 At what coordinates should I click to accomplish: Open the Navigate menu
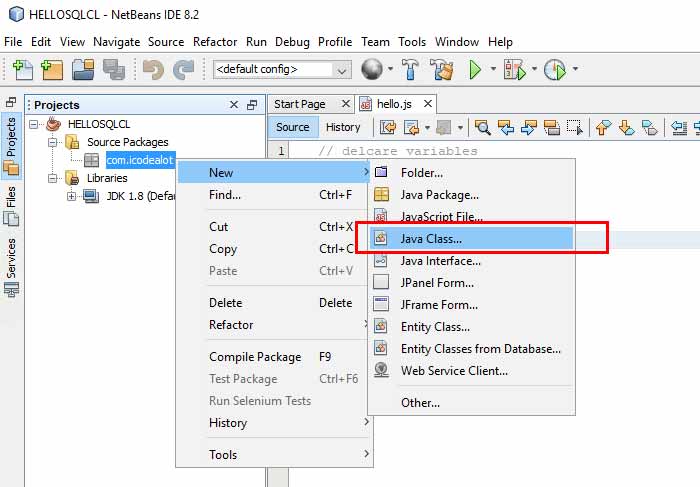(117, 42)
